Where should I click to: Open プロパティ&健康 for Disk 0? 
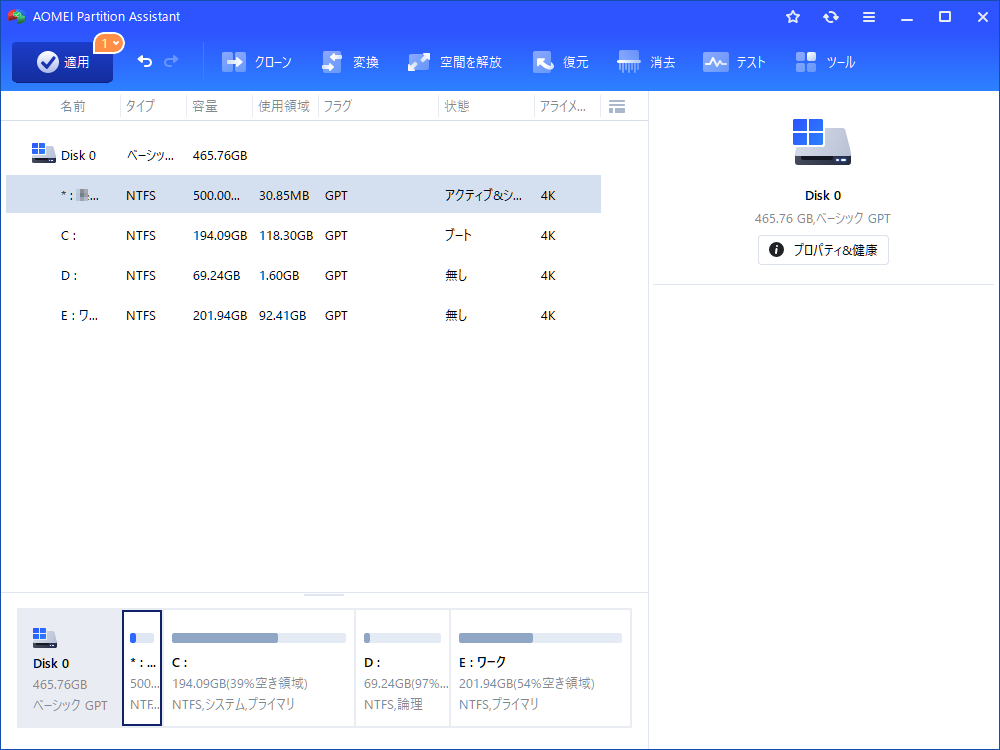822,250
